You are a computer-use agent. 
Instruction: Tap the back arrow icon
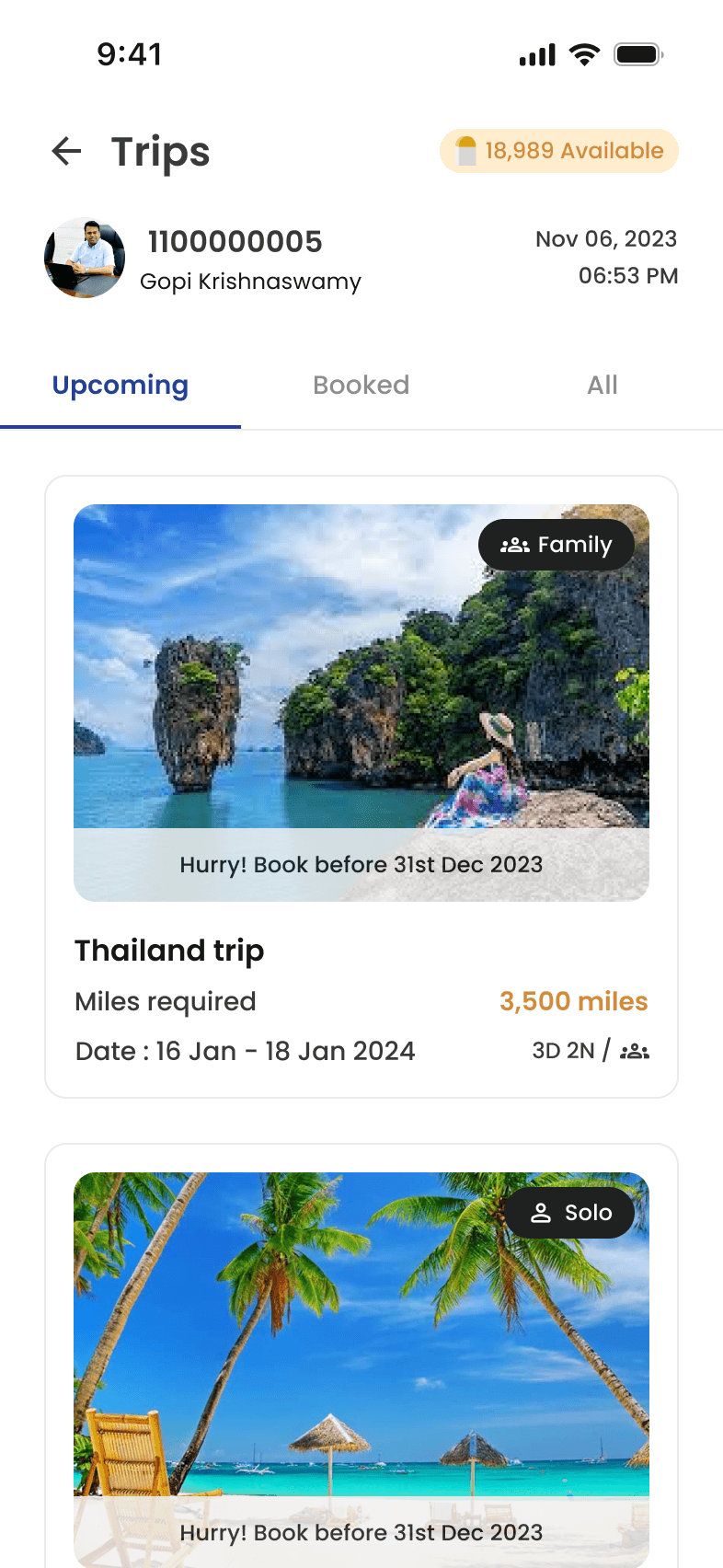point(66,151)
